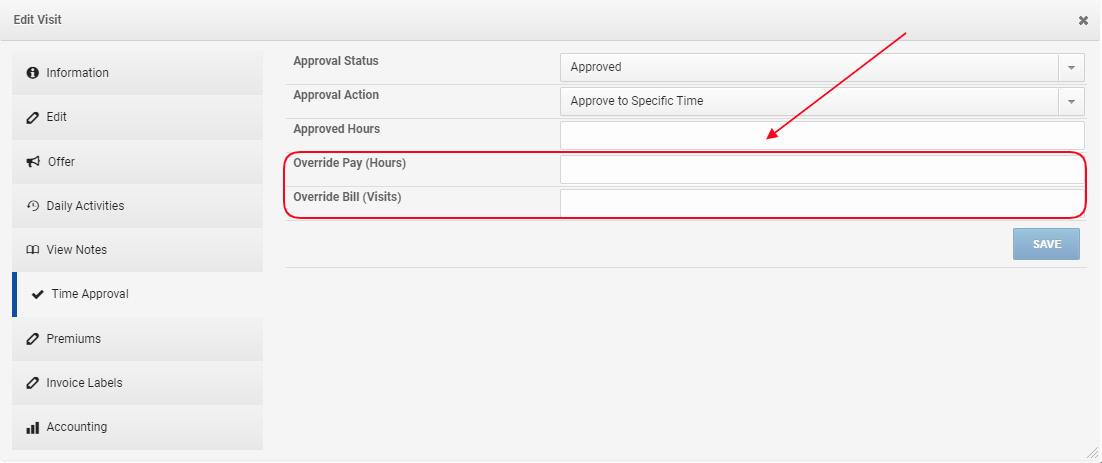Click the Approval Action label text
The image size is (1102, 463).
[x=336, y=95]
